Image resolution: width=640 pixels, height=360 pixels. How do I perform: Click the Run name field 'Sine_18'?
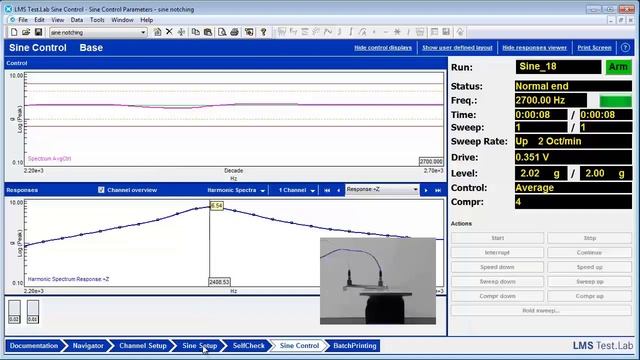coord(558,67)
